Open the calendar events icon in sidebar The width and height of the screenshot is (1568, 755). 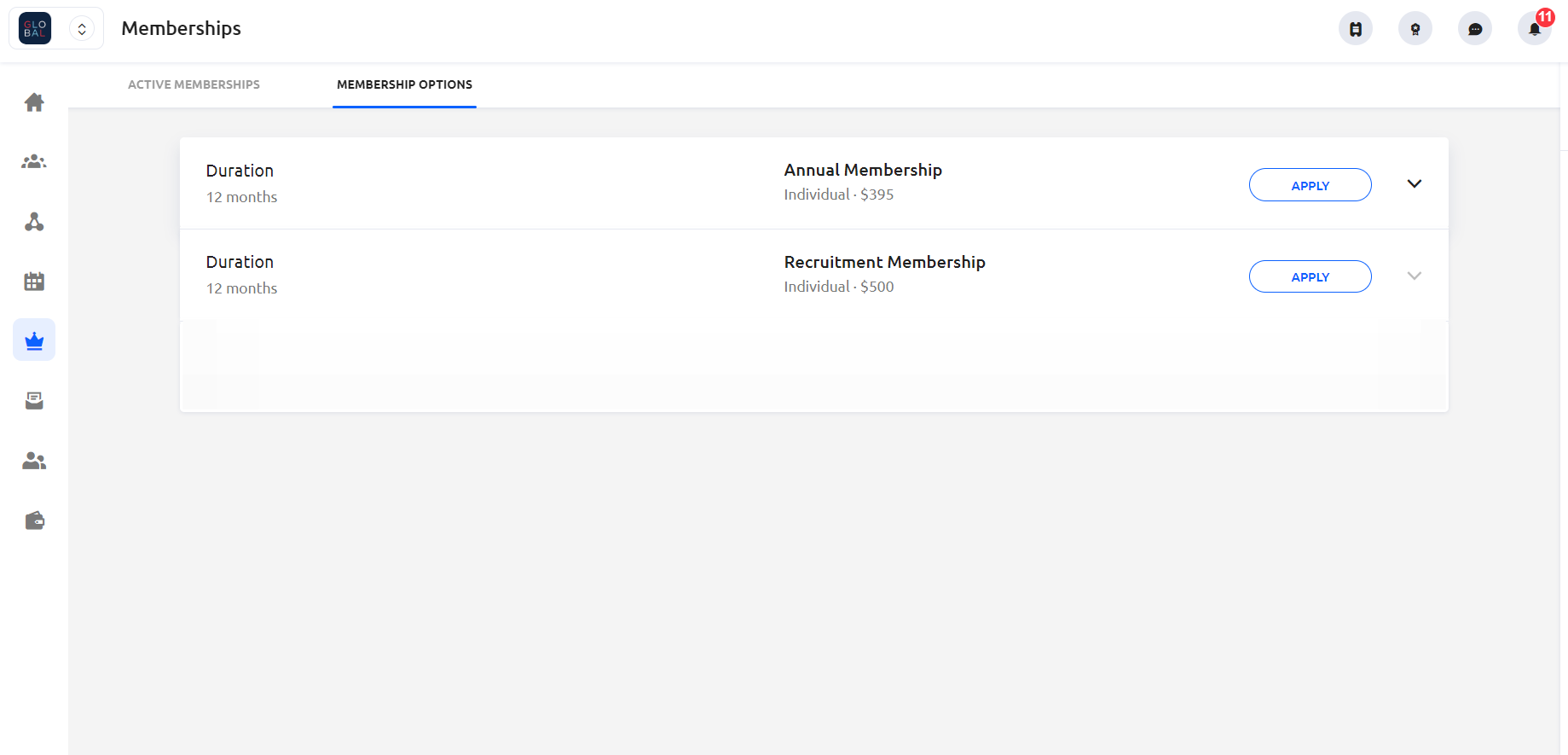pyautogui.click(x=34, y=282)
